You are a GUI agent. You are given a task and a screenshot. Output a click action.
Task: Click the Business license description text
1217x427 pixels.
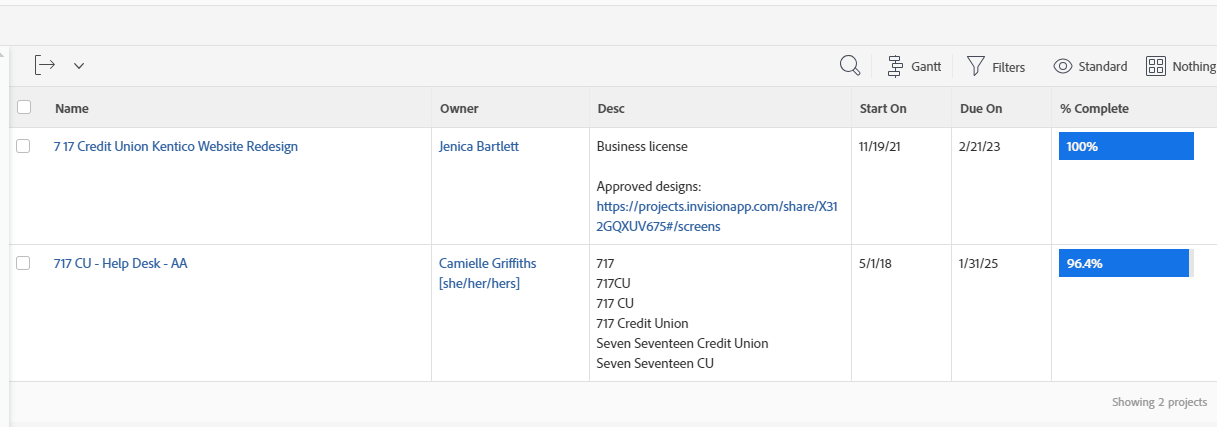642,146
